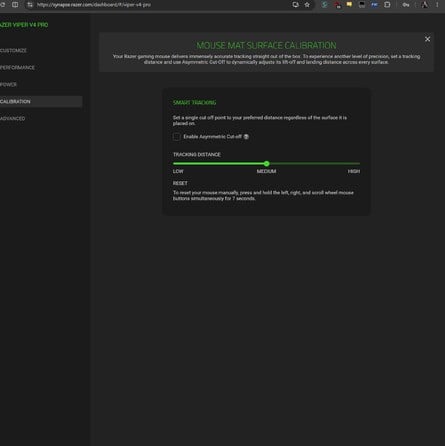Screen dimensions: 445x446
Task: Click the Razer Viper V4 Pro device title
Action: pyautogui.click(x=24, y=25)
